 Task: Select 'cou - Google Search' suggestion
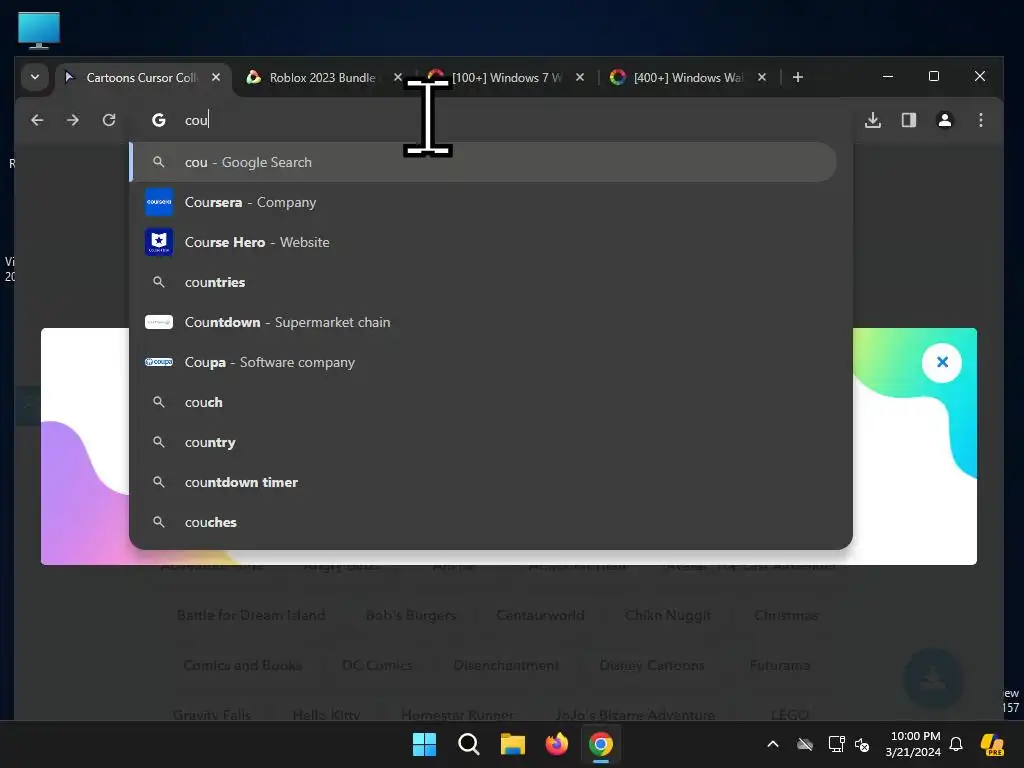[x=483, y=163]
